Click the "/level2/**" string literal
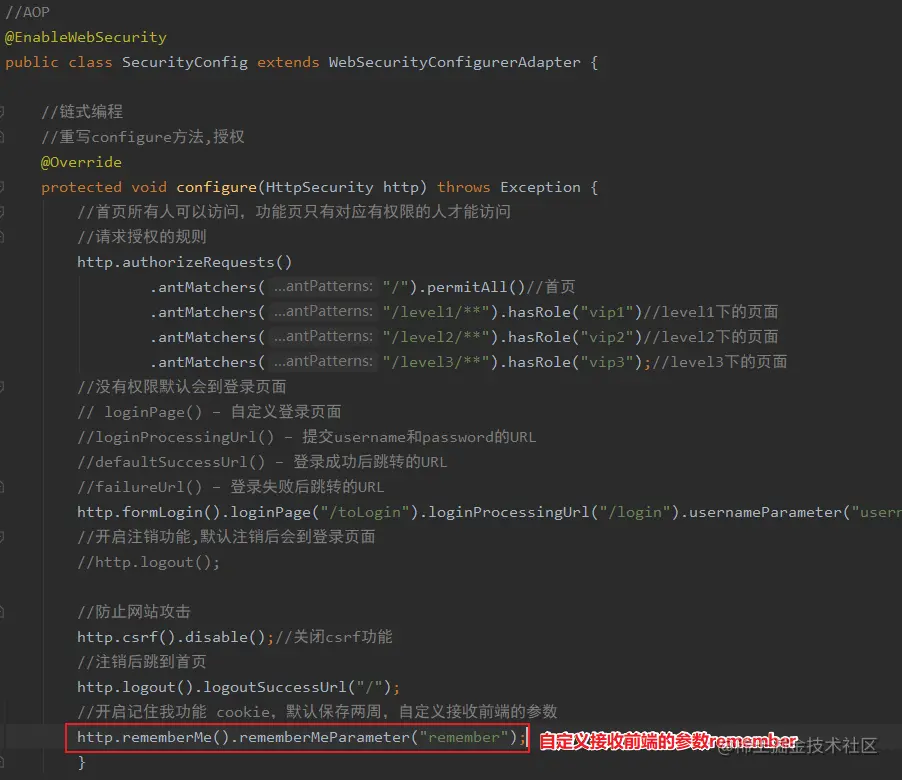Viewport: 902px width, 780px height. pos(436,337)
